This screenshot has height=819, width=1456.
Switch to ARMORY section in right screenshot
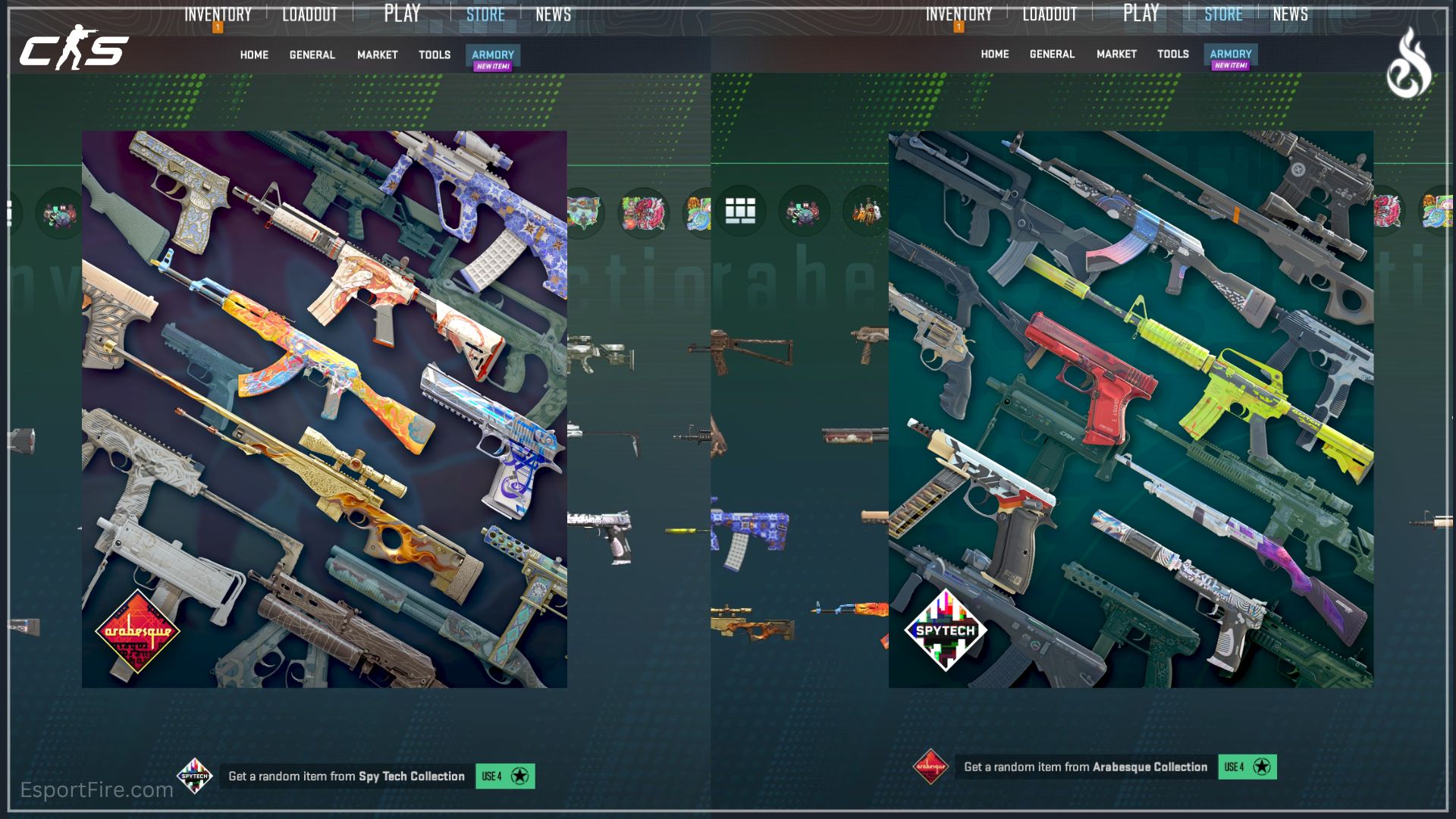tap(1231, 54)
